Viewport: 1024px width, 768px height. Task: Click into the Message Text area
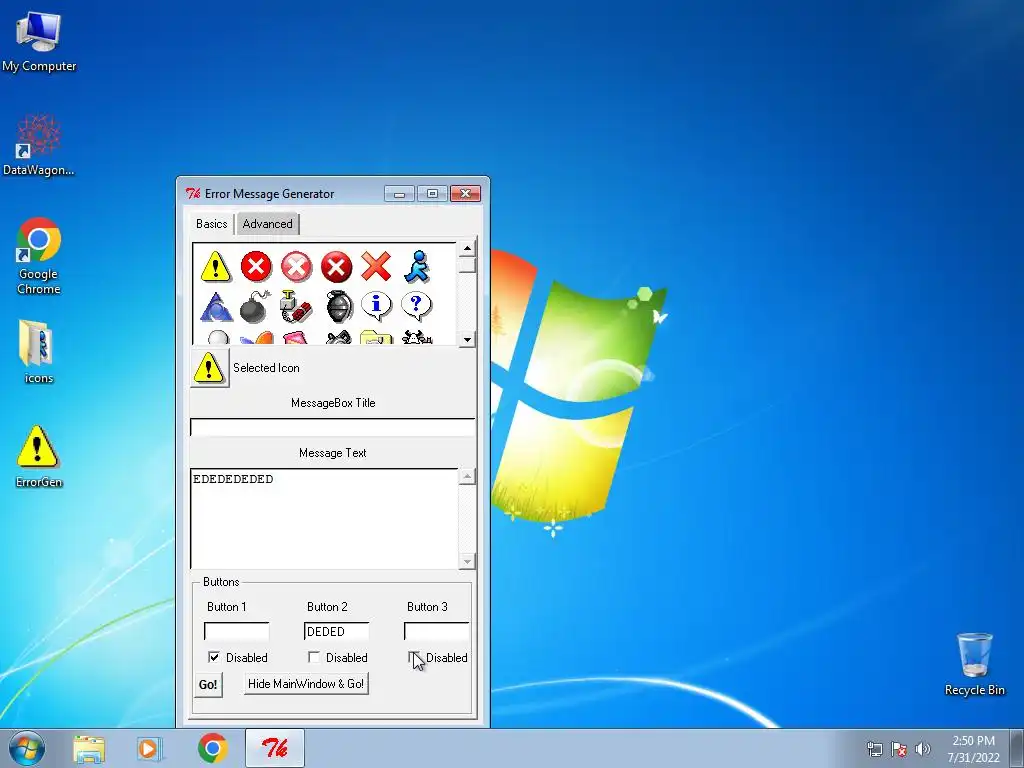325,519
